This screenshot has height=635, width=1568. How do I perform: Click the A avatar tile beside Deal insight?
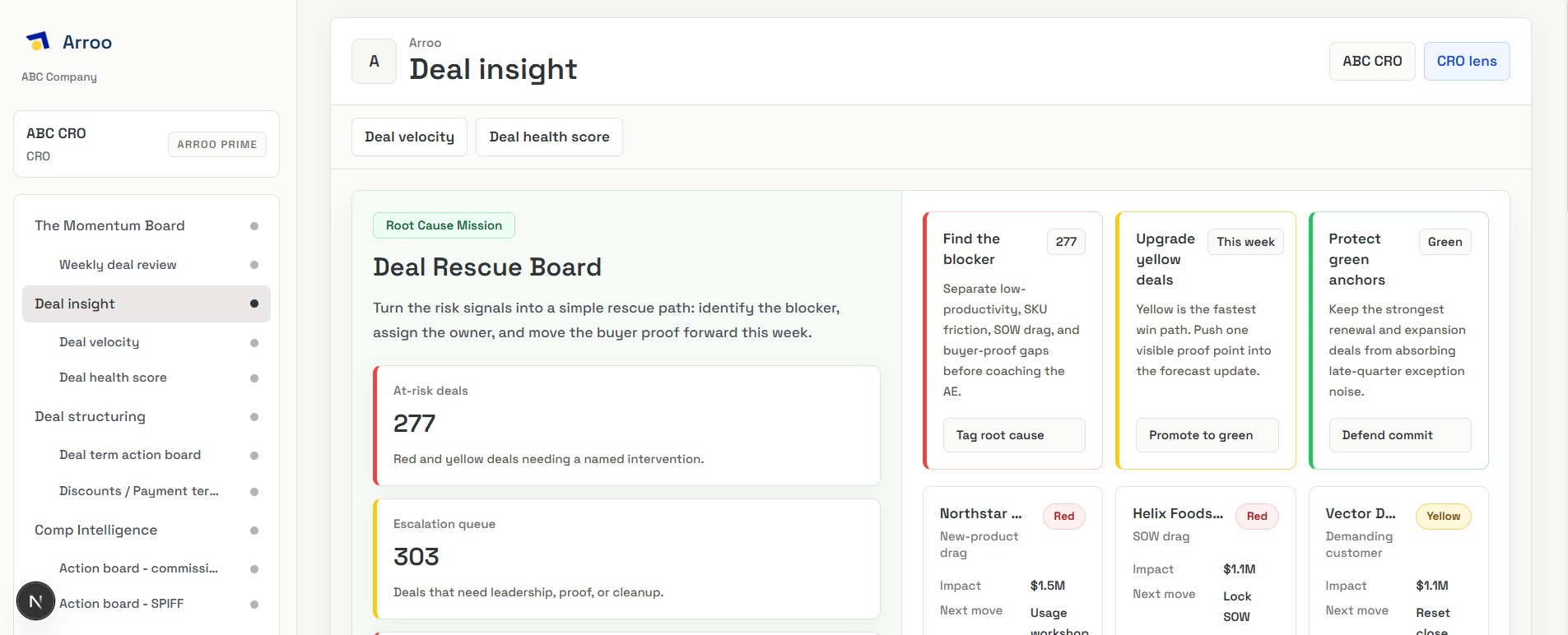pos(375,62)
